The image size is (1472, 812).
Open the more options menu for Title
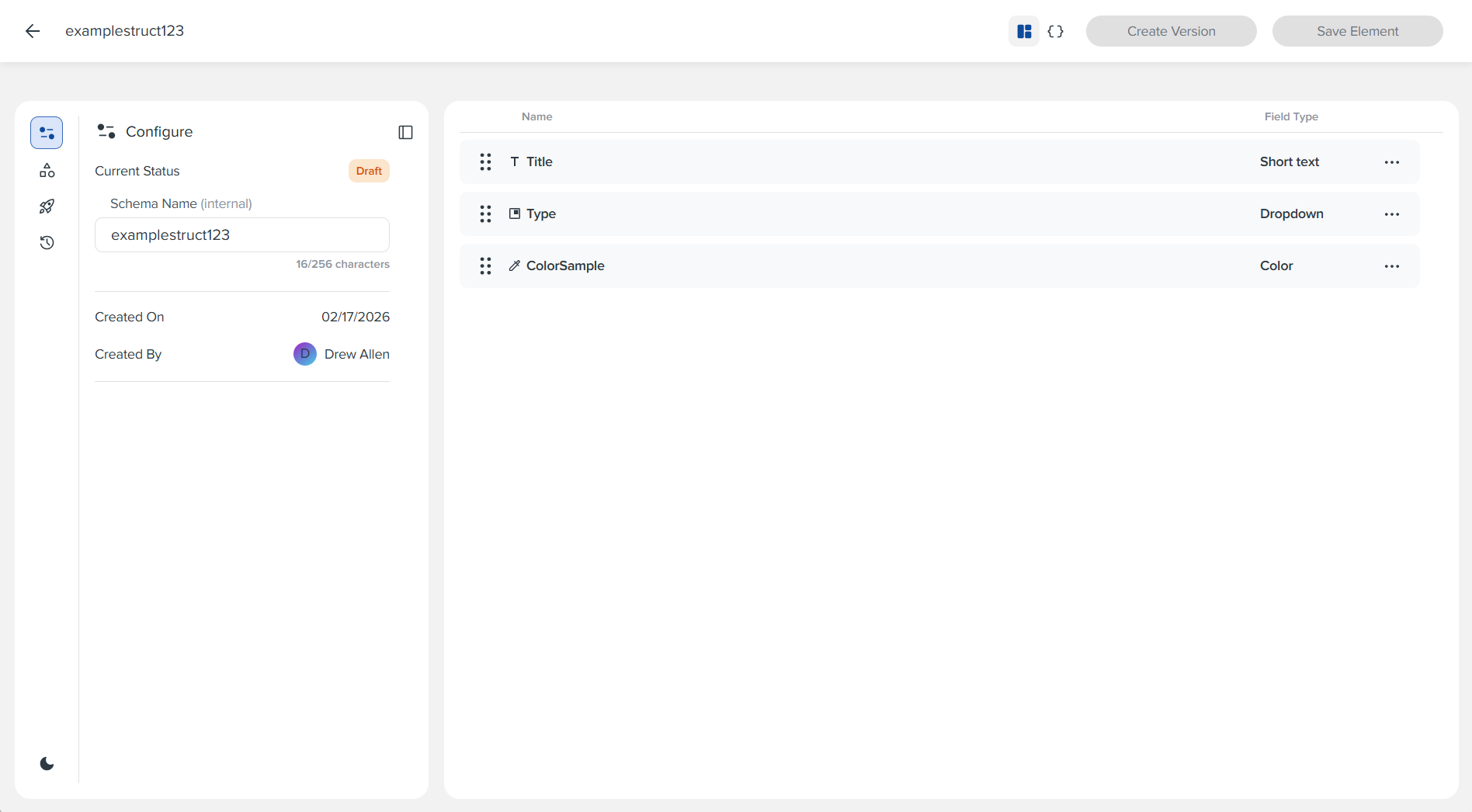tap(1391, 162)
